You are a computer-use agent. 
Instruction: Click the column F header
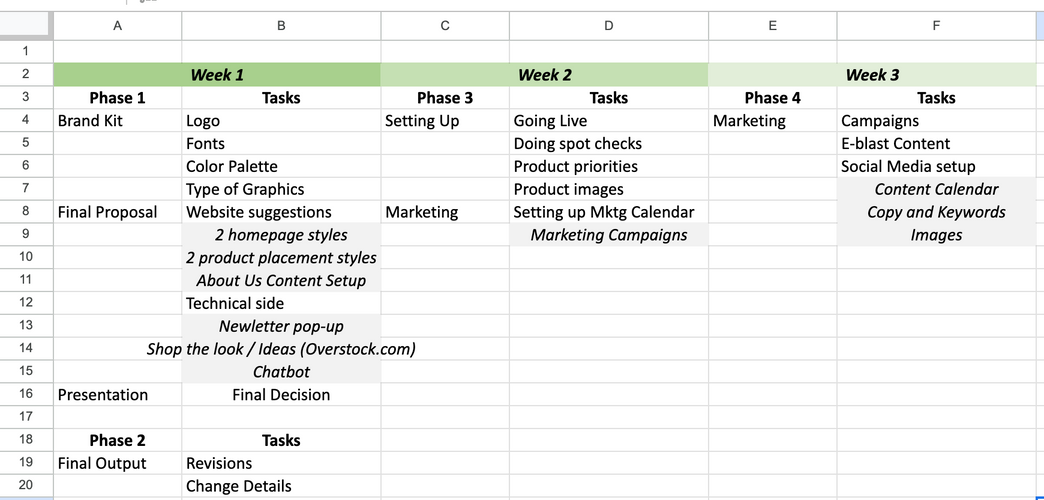[x=936, y=26]
